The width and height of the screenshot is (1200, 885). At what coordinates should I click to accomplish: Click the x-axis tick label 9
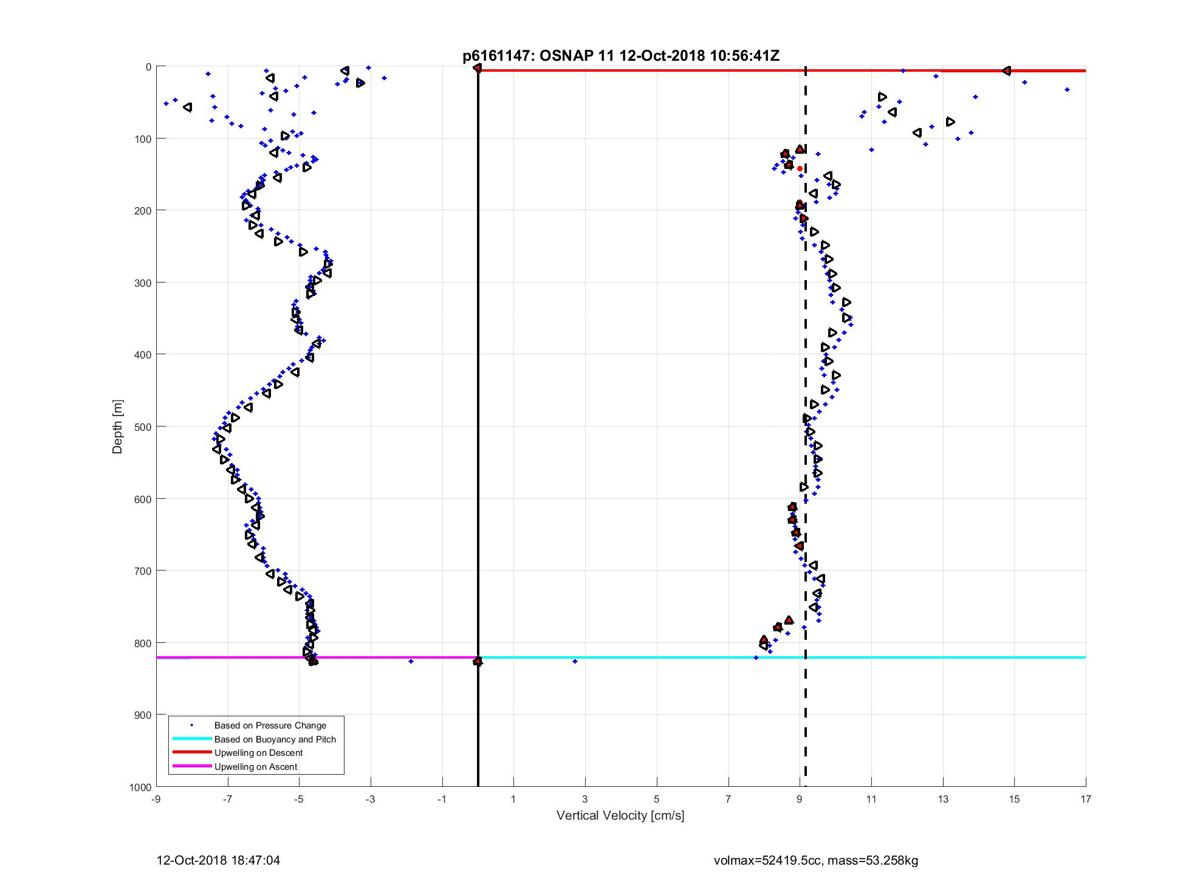point(800,799)
